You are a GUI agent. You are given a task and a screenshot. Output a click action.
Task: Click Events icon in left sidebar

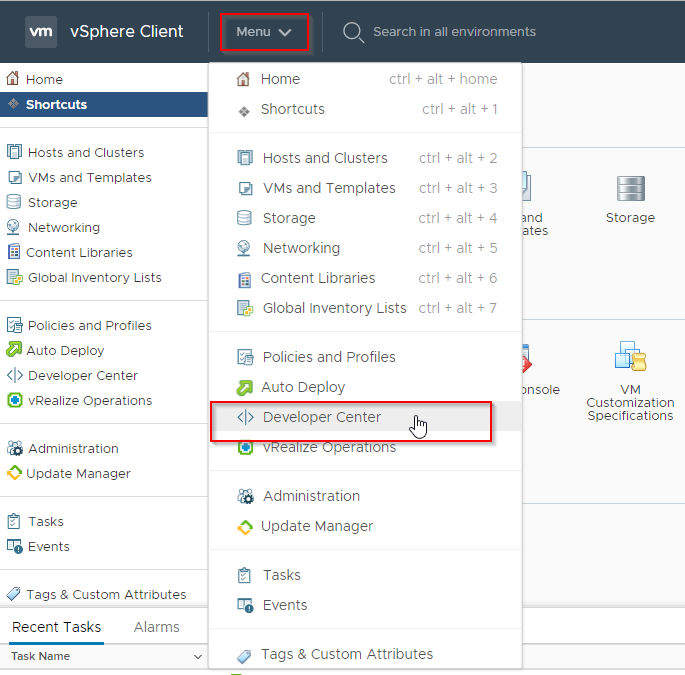coord(15,547)
